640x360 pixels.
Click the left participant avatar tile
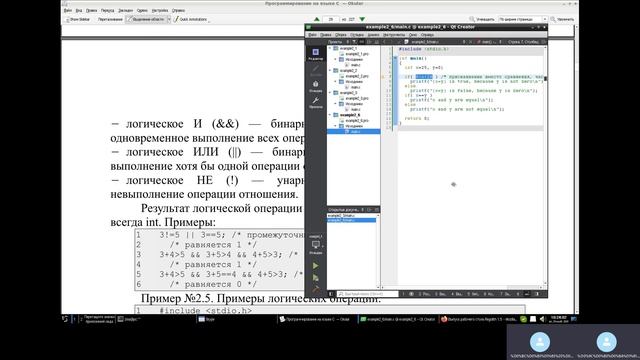pos(540,342)
